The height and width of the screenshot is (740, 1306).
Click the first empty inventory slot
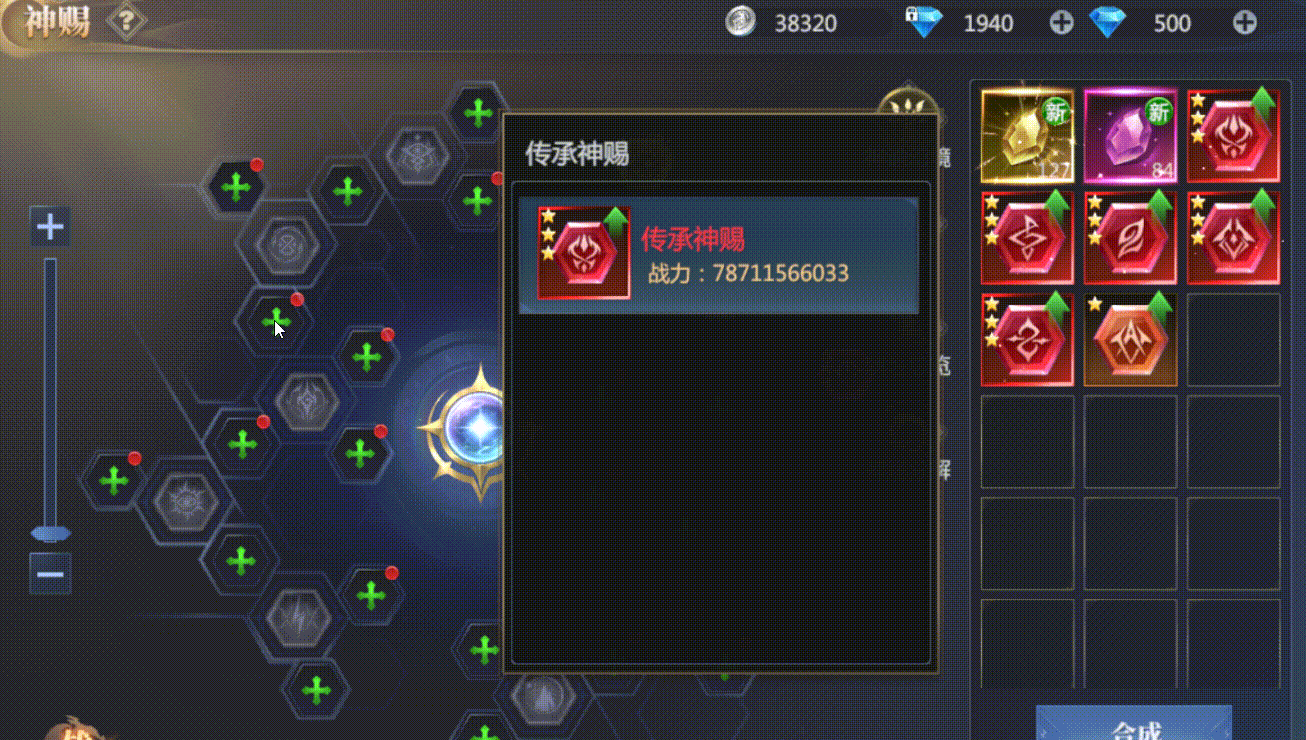pos(1232,339)
